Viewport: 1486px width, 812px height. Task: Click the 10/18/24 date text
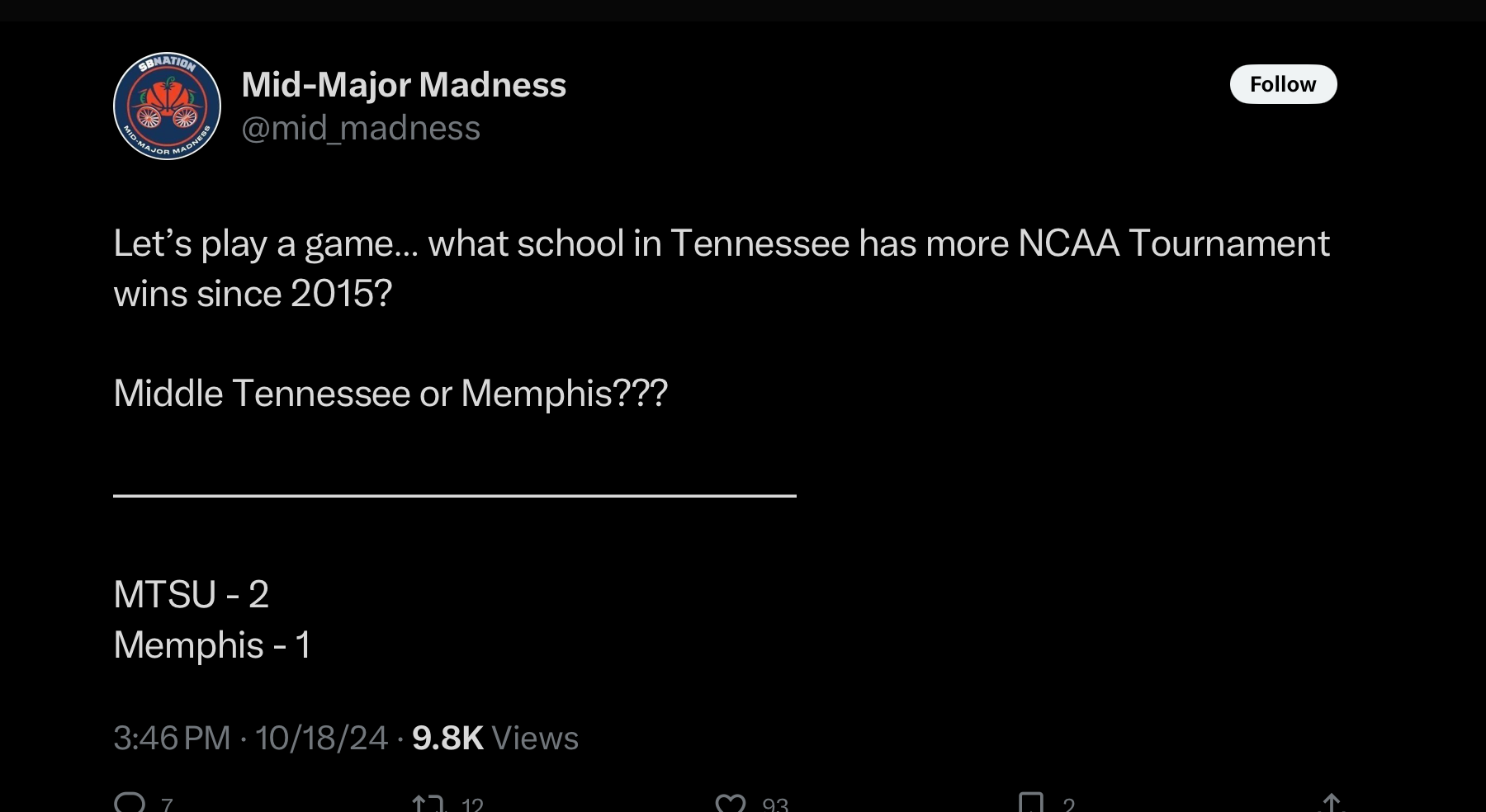(x=321, y=738)
